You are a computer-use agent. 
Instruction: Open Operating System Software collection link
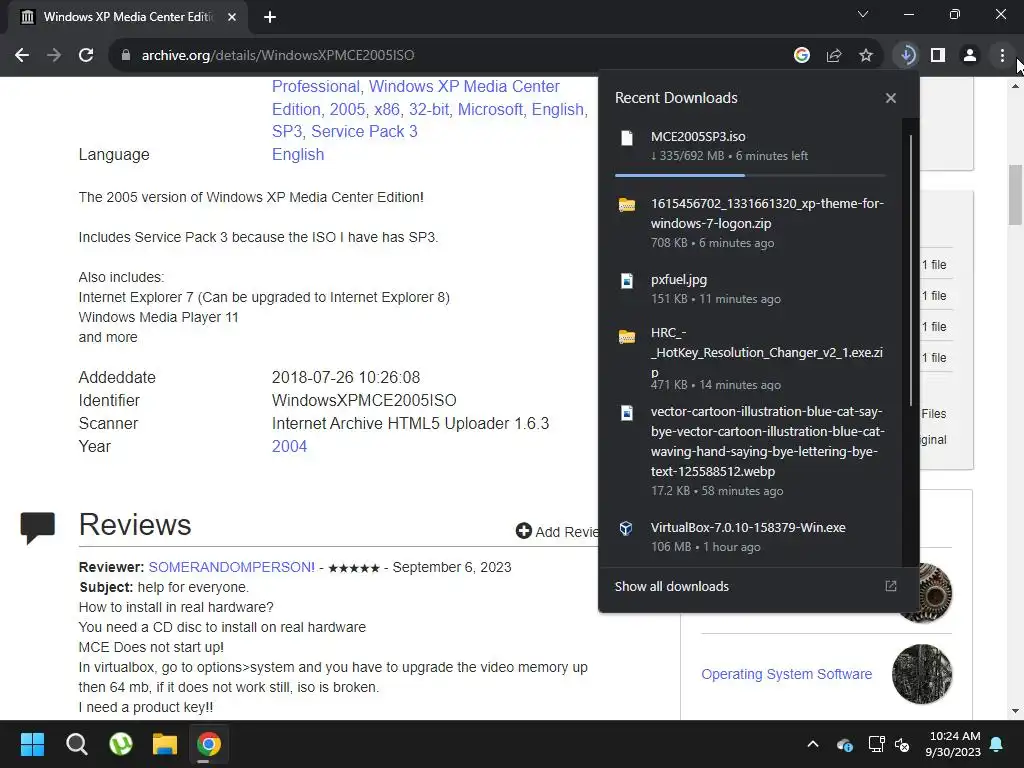[786, 674]
